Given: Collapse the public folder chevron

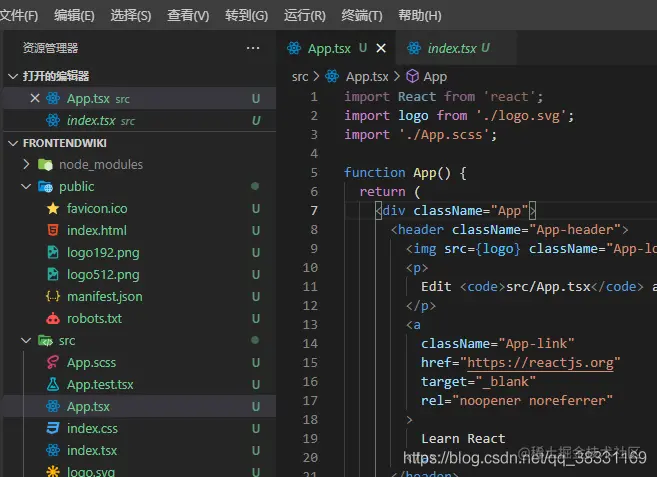Looking at the screenshot, I should tap(26, 187).
